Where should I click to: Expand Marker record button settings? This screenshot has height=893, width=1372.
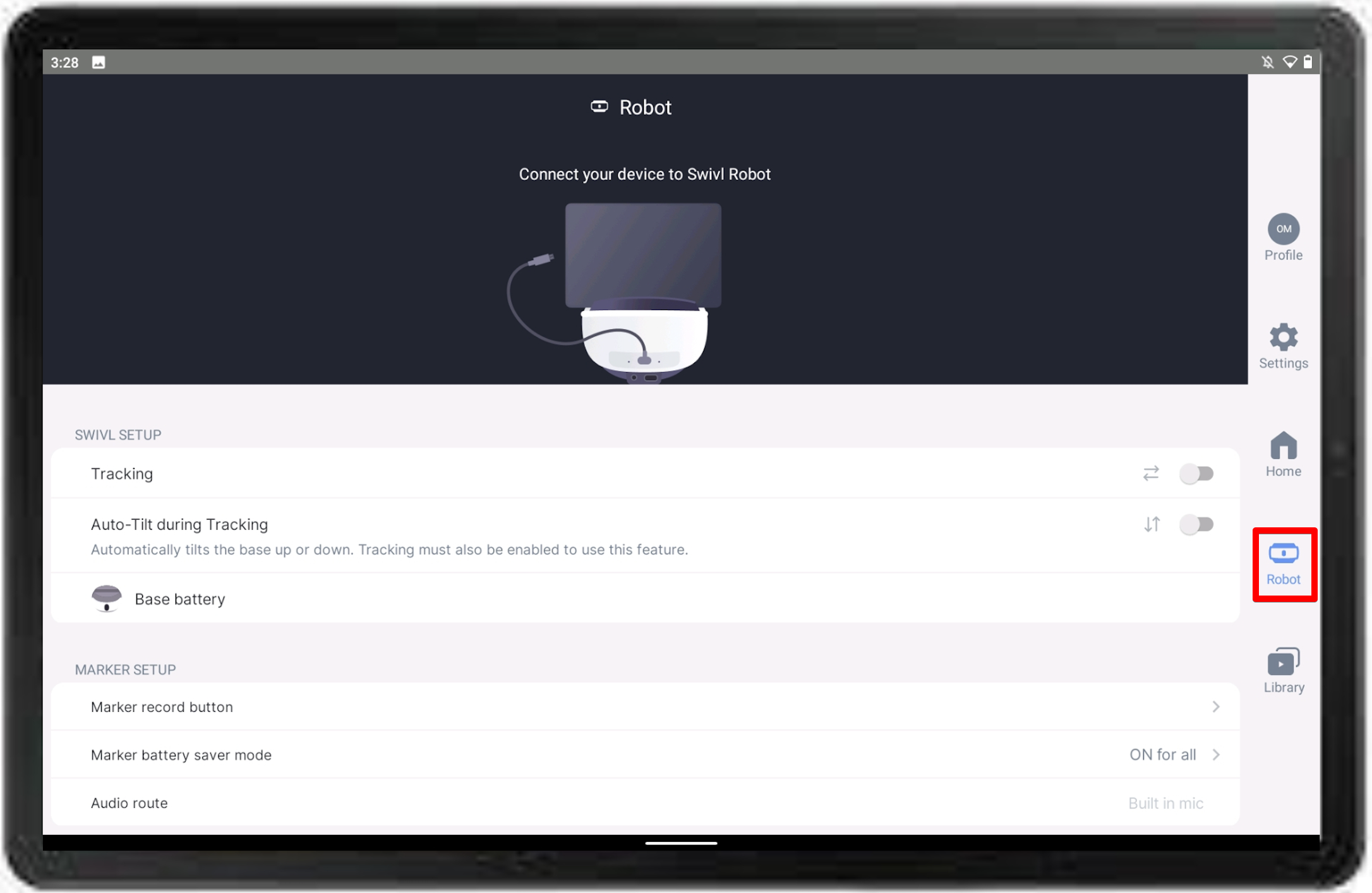(655, 706)
